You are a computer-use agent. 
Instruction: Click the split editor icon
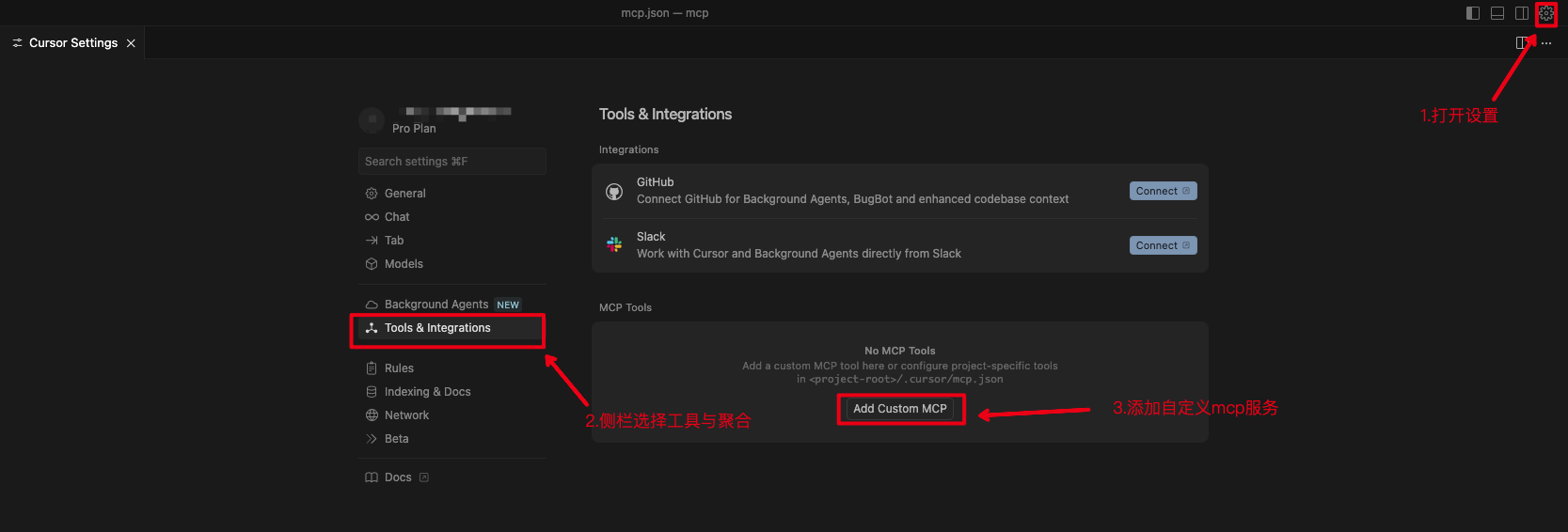coord(1522,43)
